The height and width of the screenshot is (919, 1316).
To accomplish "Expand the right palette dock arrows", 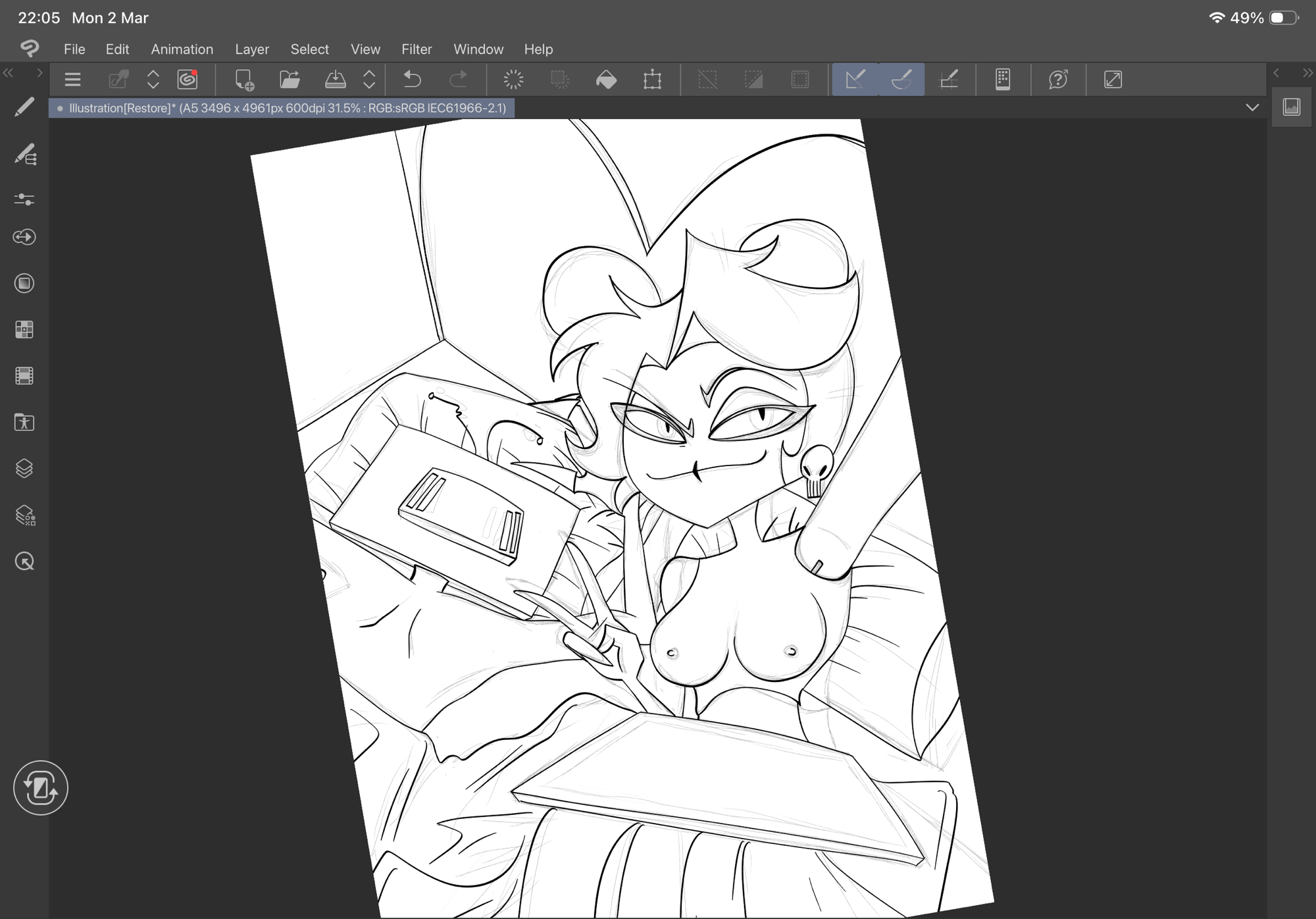I will pyautogui.click(x=1307, y=72).
